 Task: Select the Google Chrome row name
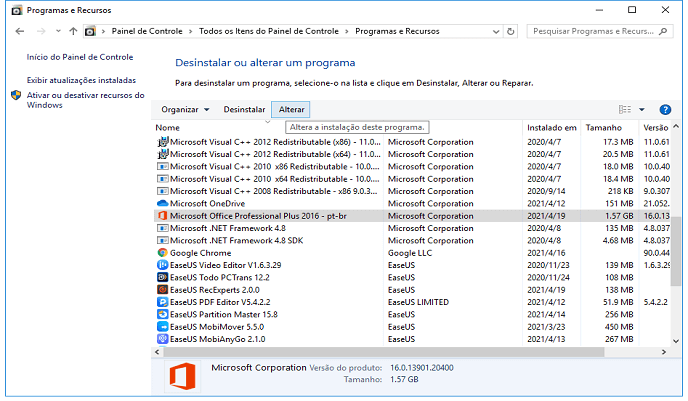pos(201,253)
